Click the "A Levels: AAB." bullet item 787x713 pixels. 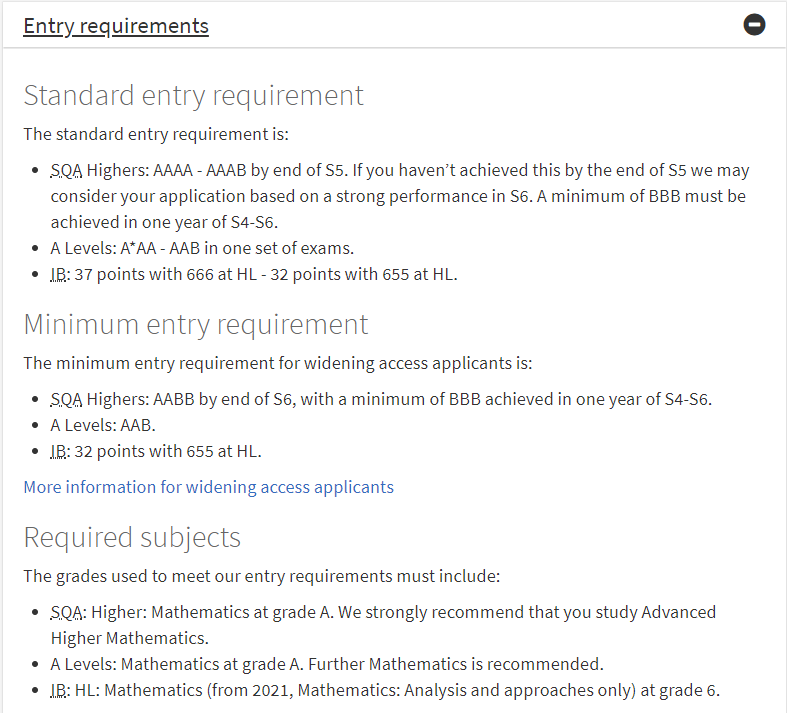(102, 426)
